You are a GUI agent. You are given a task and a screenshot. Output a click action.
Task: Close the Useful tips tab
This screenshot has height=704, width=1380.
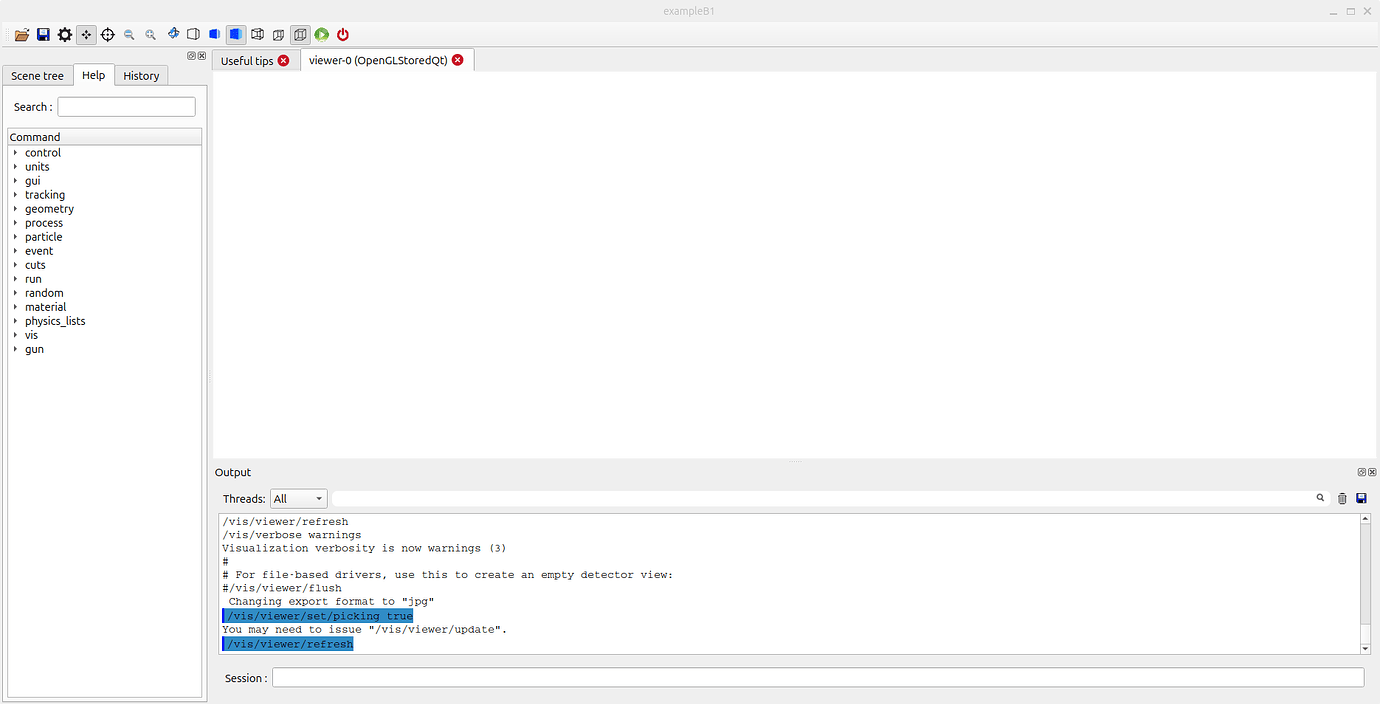283,60
